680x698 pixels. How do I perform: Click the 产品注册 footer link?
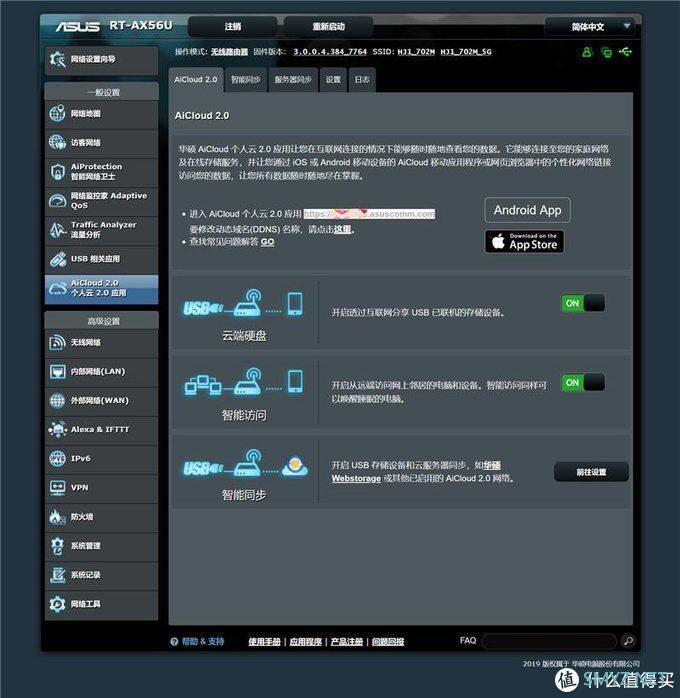coord(347,641)
